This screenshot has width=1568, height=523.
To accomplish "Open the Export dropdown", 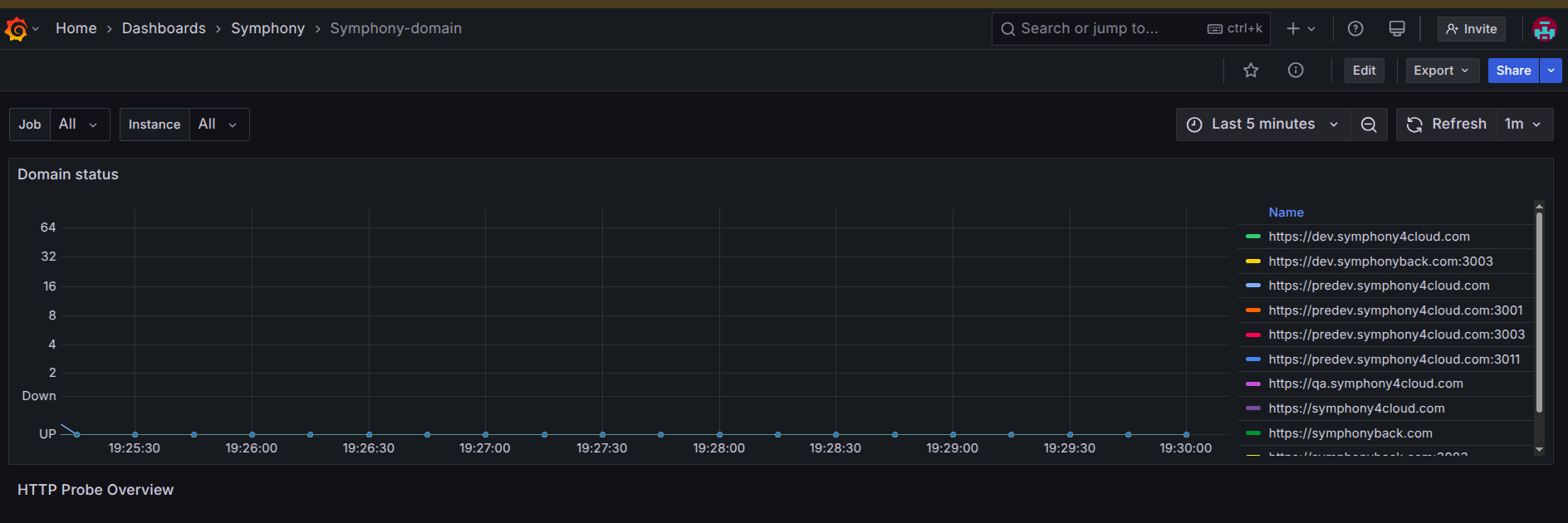I will point(1442,71).
